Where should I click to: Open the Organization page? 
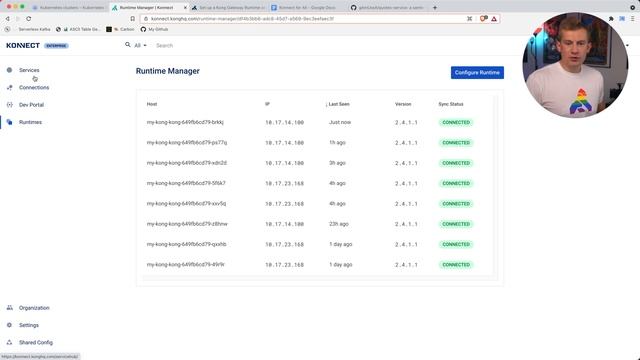click(33, 308)
